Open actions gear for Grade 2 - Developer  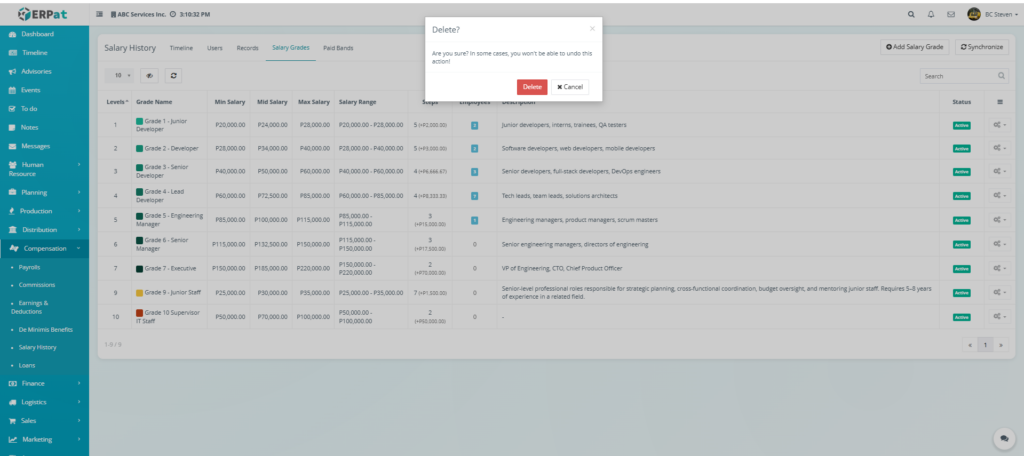(x=999, y=148)
